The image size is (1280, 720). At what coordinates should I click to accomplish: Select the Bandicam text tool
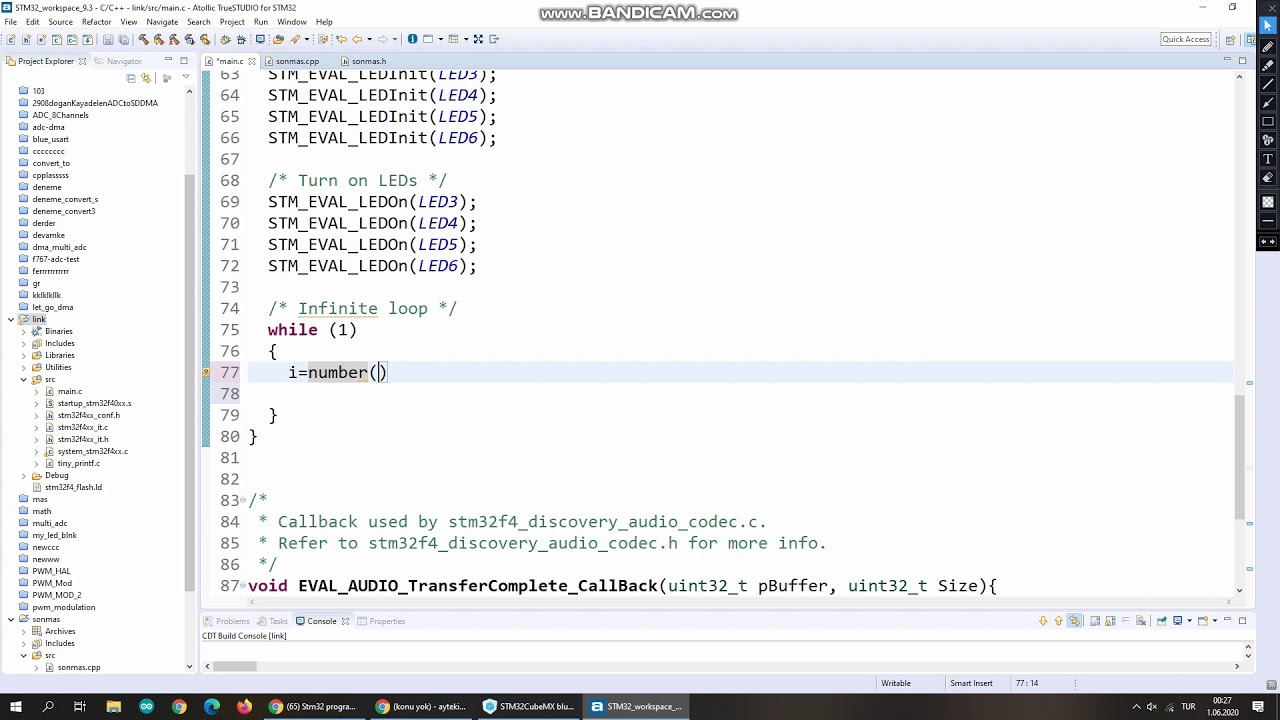[1268, 160]
